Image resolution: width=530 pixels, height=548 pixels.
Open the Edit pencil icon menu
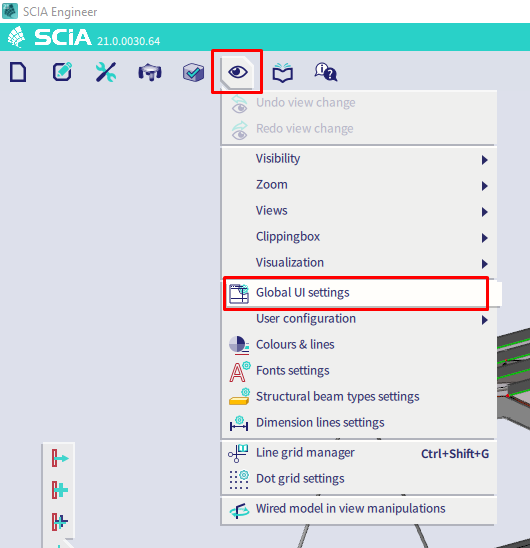[x=62, y=72]
